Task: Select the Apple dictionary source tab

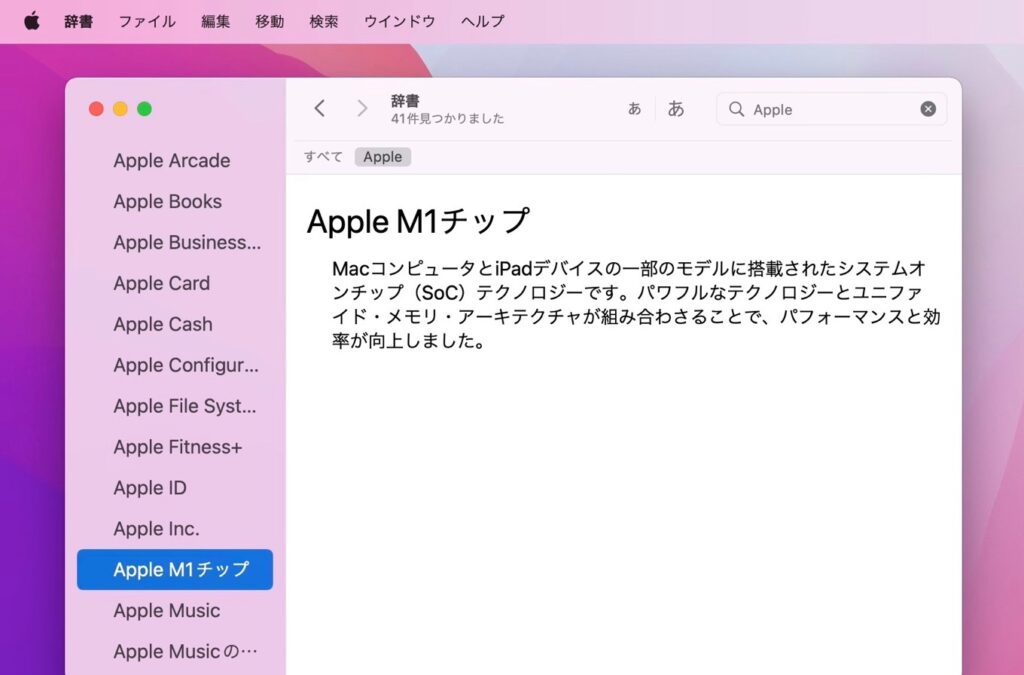Action: [x=383, y=157]
